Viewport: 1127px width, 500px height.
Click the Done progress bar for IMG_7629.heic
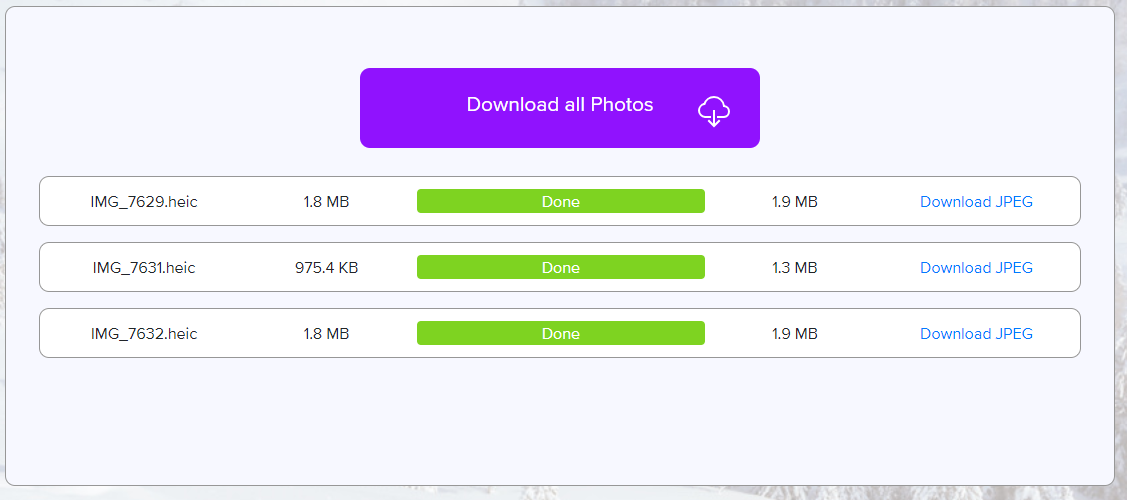click(x=560, y=202)
